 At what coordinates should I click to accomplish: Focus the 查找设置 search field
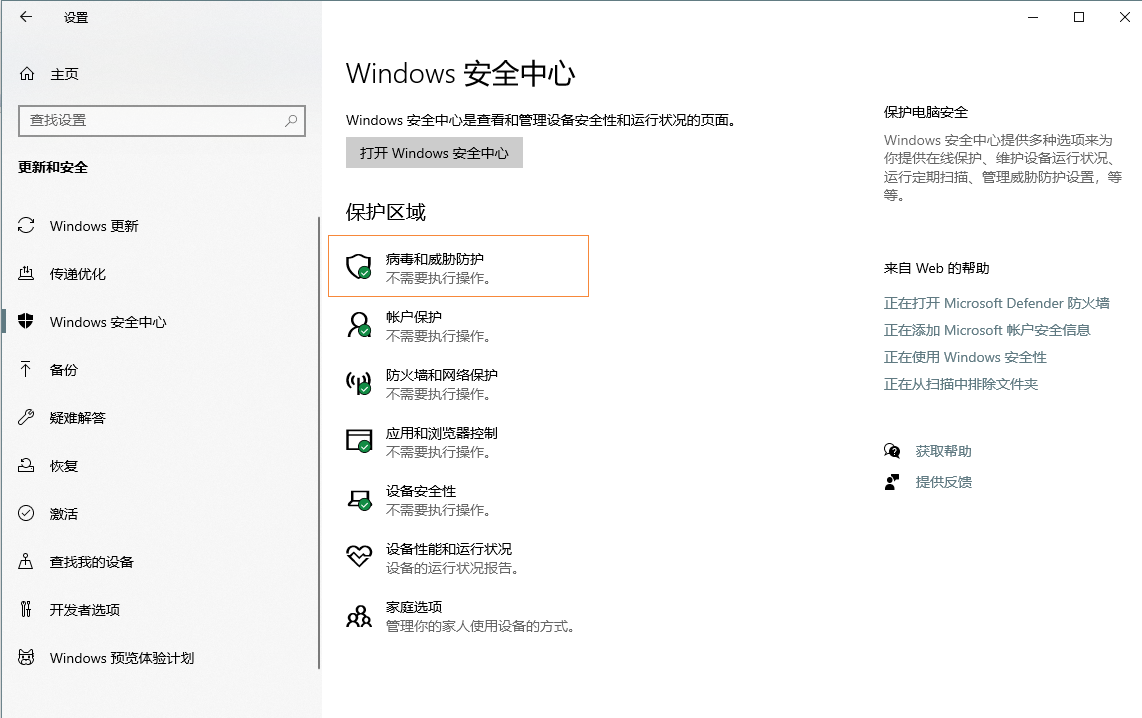(162, 120)
